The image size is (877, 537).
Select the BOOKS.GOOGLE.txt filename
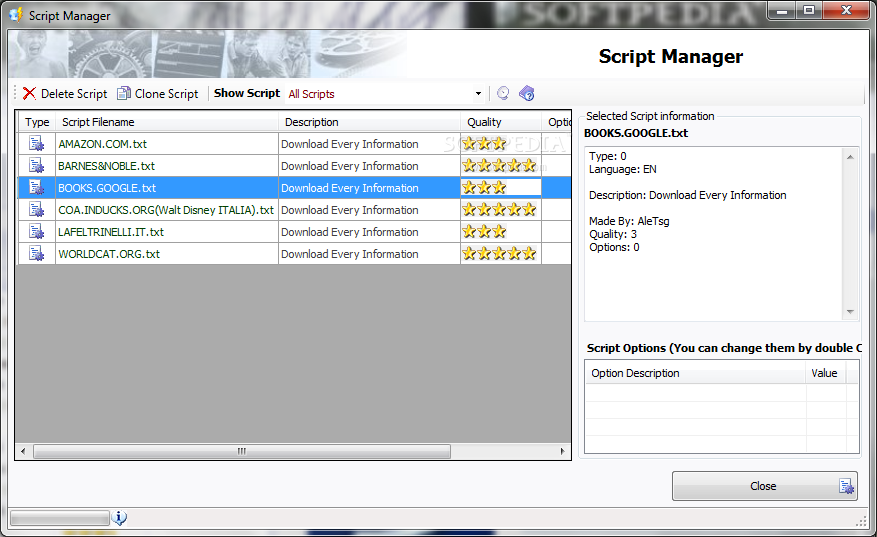coord(107,188)
